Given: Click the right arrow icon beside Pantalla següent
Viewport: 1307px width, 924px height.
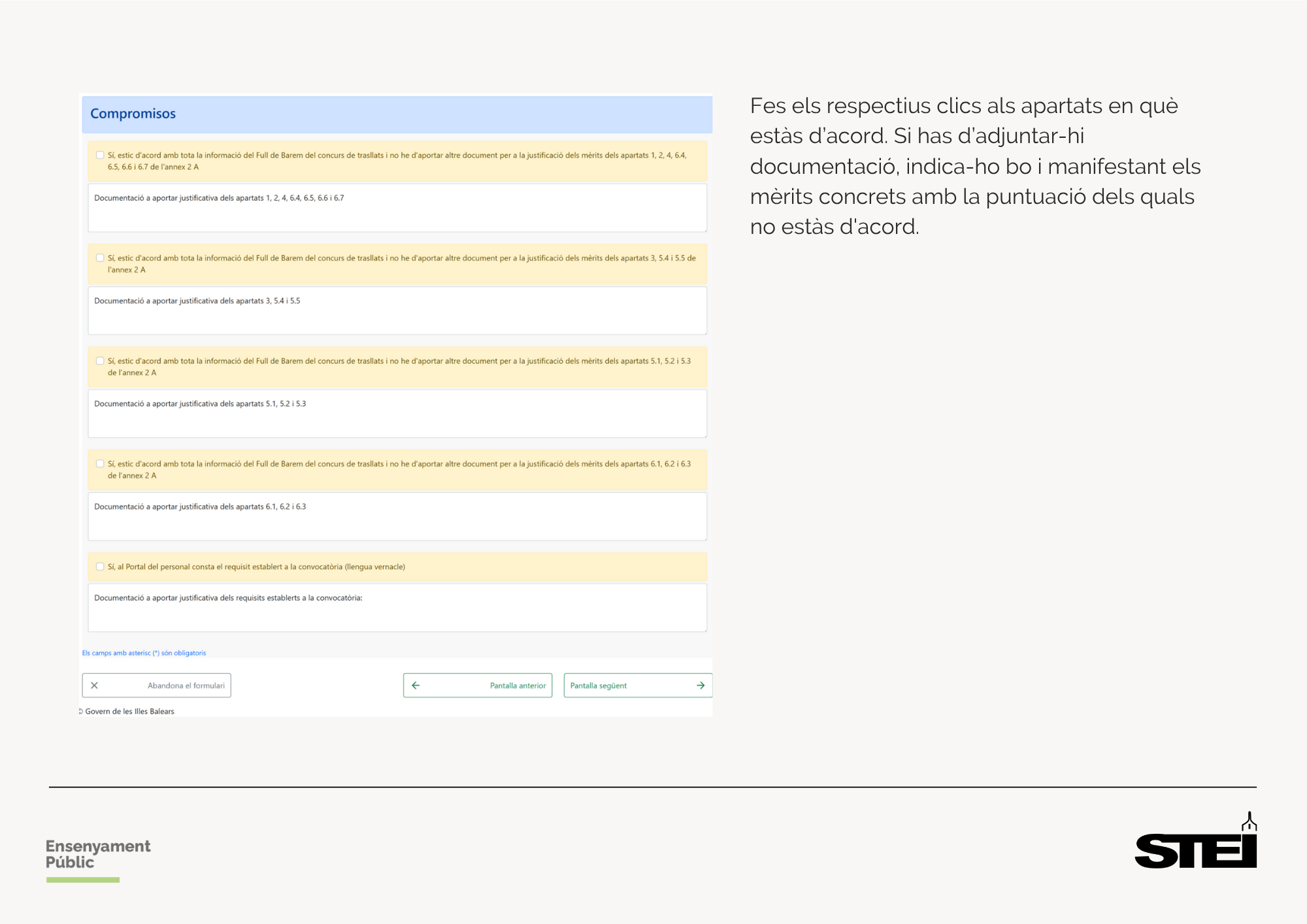Looking at the screenshot, I should tap(701, 685).
